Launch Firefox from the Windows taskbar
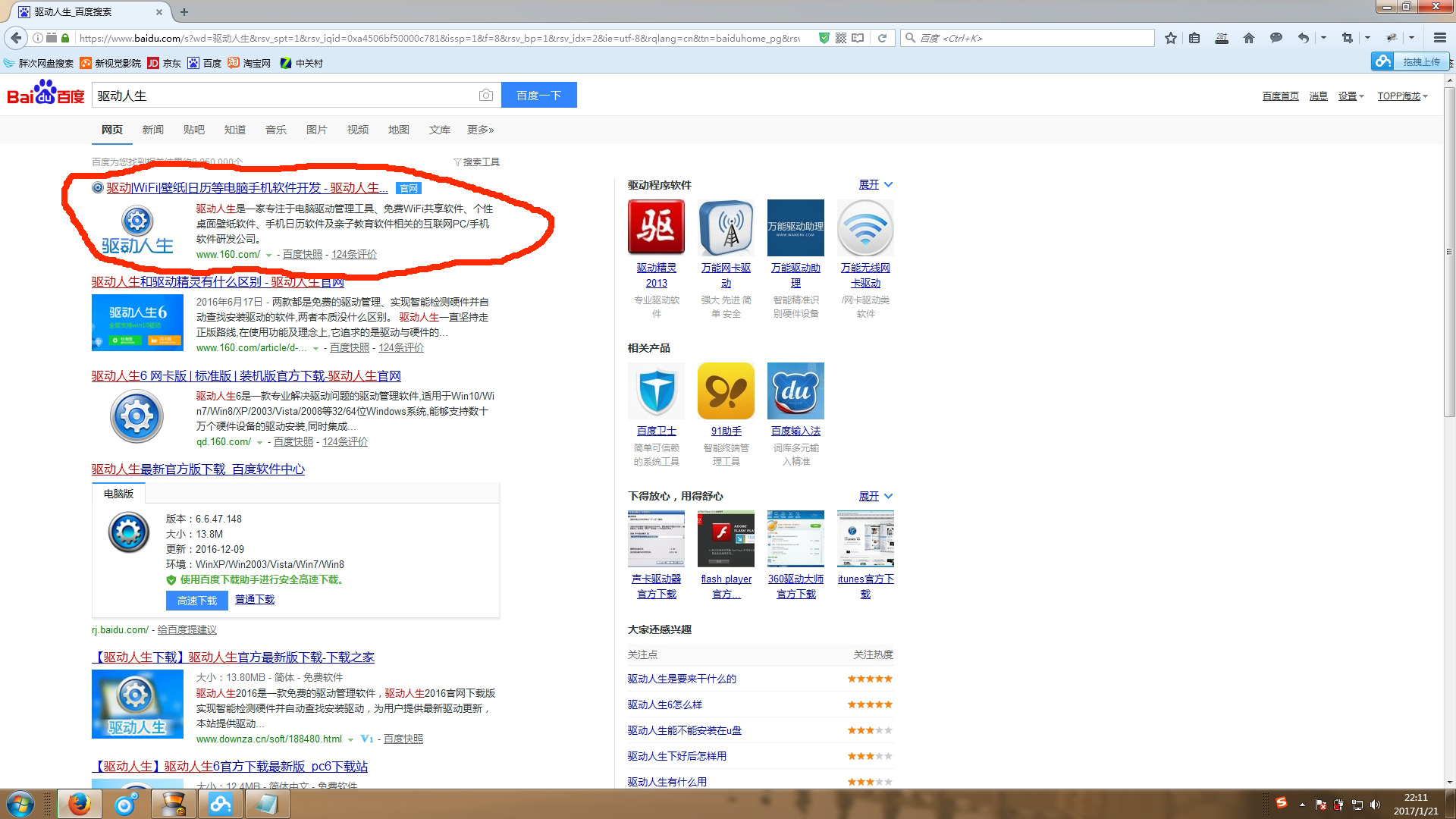Viewport: 1456px width, 819px height. pyautogui.click(x=79, y=804)
